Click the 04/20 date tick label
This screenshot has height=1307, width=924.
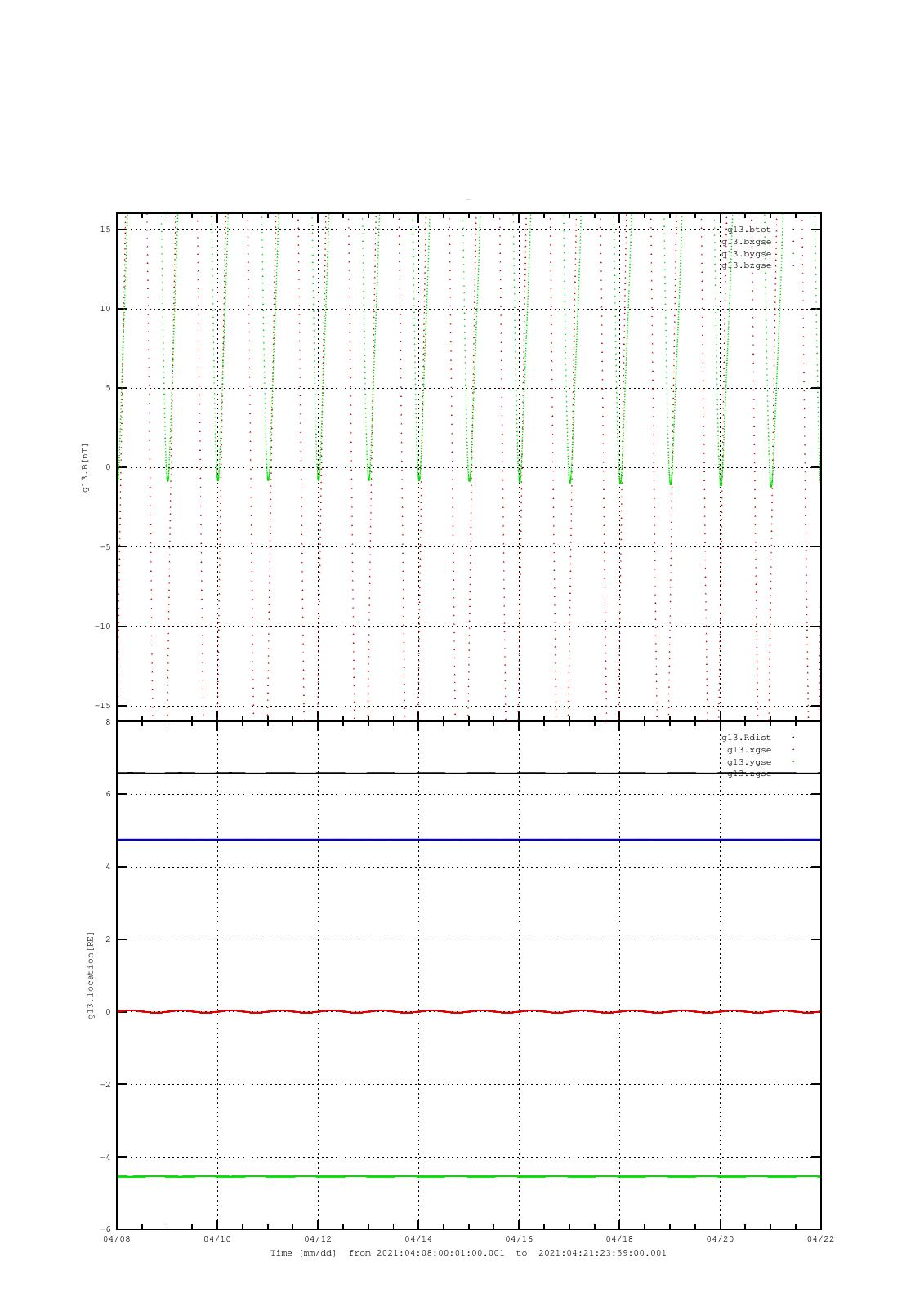[720, 1239]
